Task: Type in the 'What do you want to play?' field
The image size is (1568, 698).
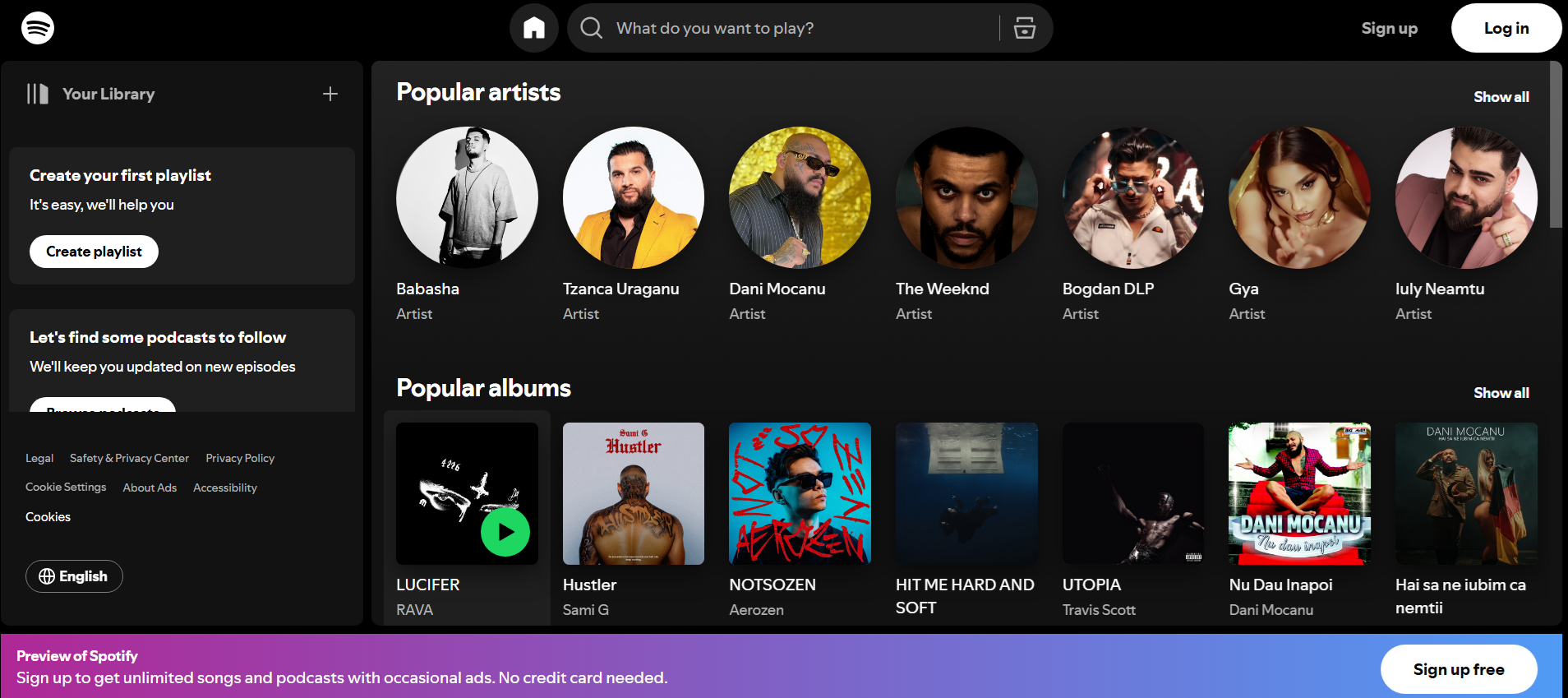Action: [797, 28]
